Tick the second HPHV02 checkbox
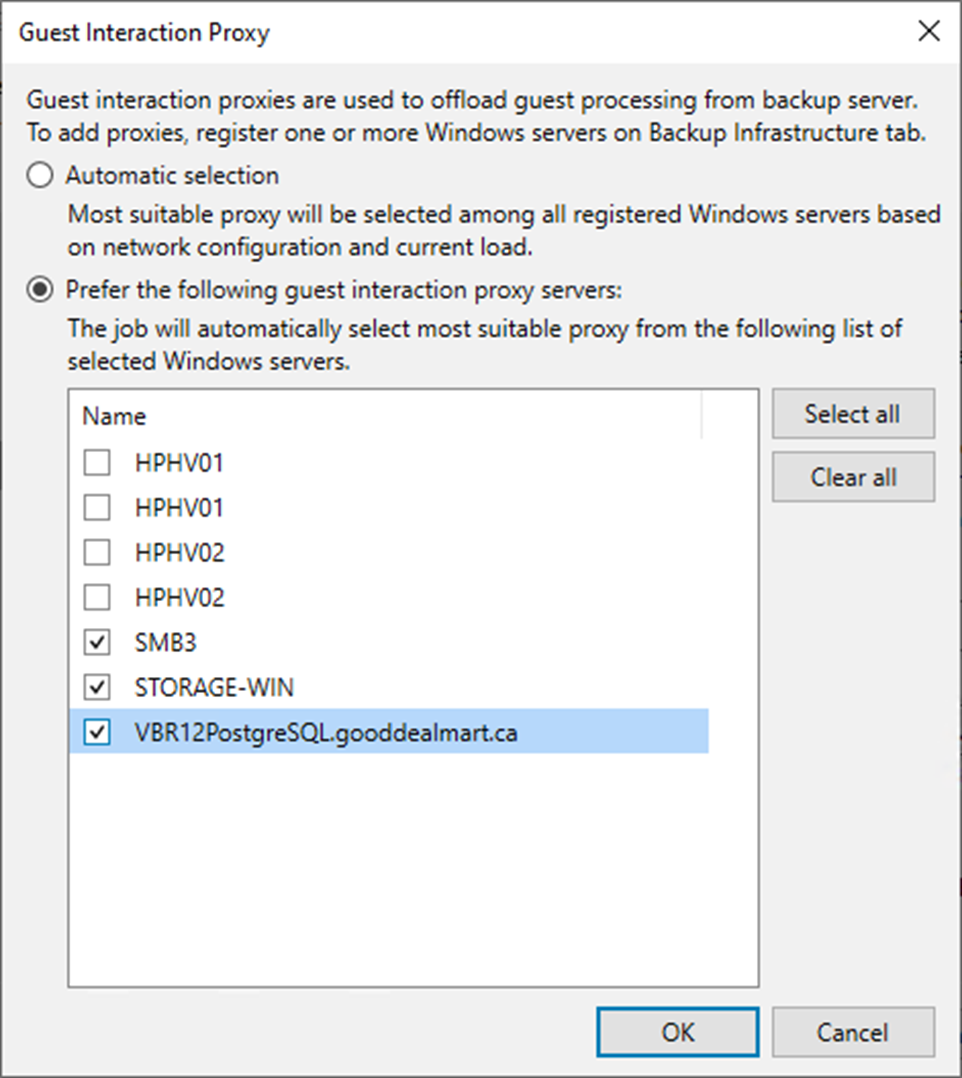 [x=97, y=598]
